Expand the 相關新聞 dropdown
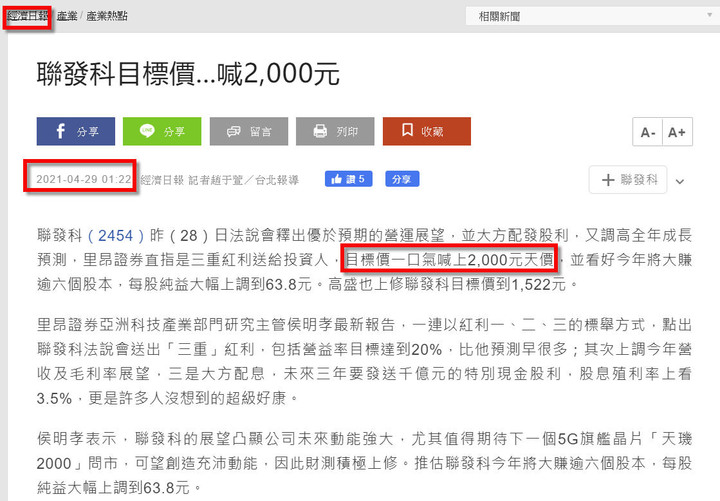The width and height of the screenshot is (720, 501). pyautogui.click(x=592, y=17)
